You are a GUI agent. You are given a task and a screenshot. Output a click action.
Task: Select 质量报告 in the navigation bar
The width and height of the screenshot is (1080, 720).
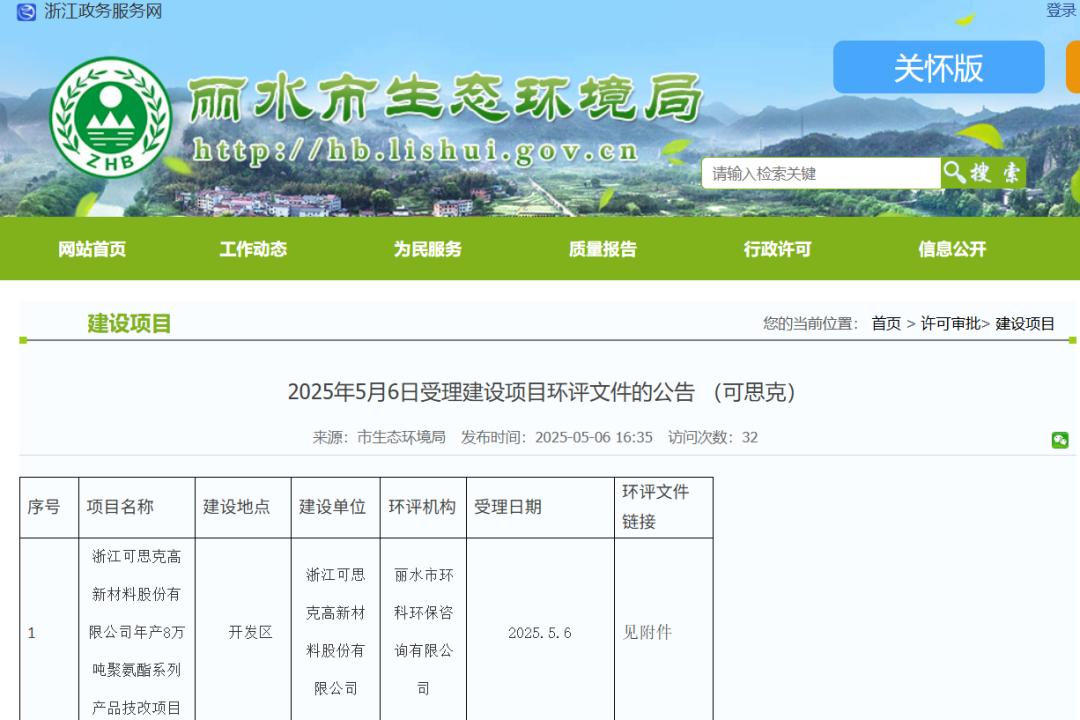tap(603, 250)
